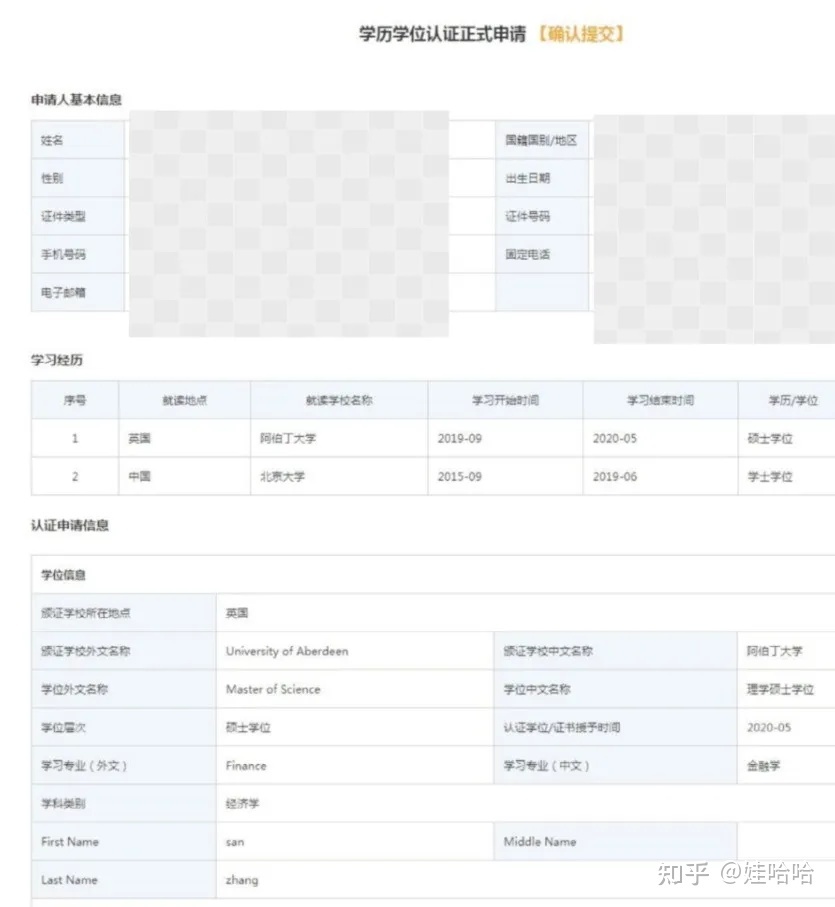Click the 证件类型 label cell

click(x=78, y=216)
